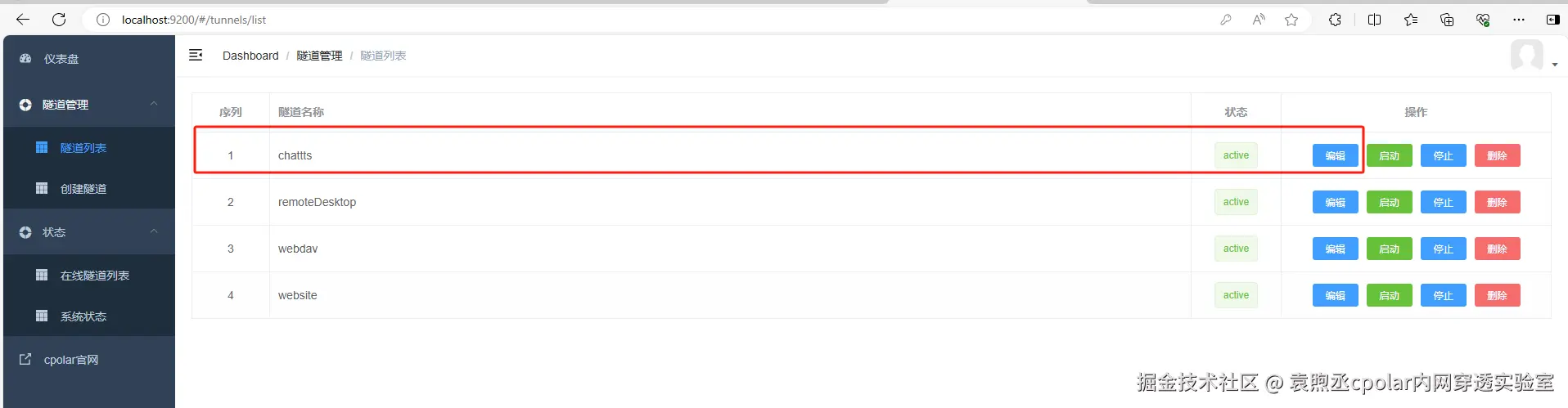Viewport: 1568px width, 408px height.
Task: Open 在线隧道列表 in the sidebar
Action: click(94, 276)
